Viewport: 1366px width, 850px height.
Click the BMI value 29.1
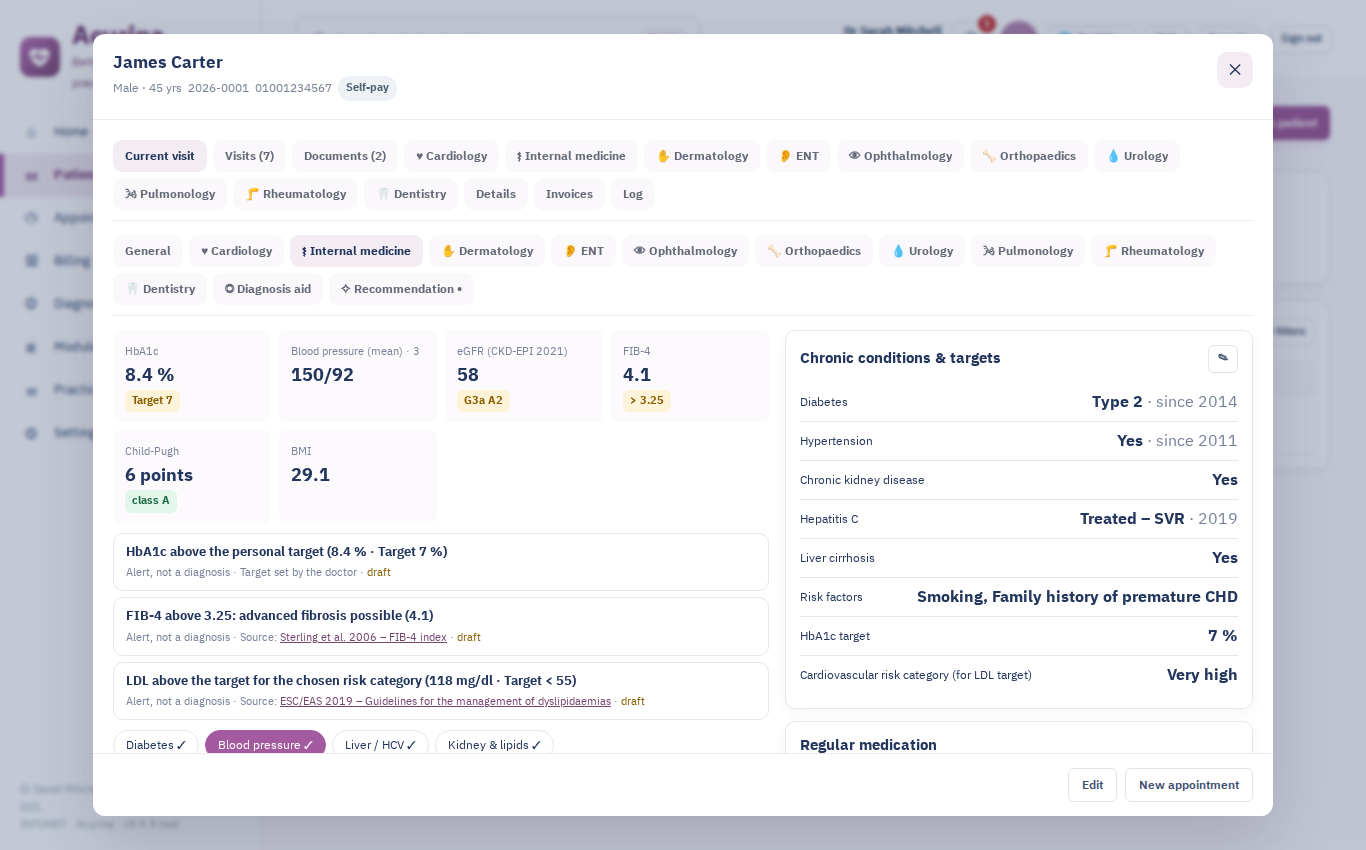pyautogui.click(x=310, y=475)
